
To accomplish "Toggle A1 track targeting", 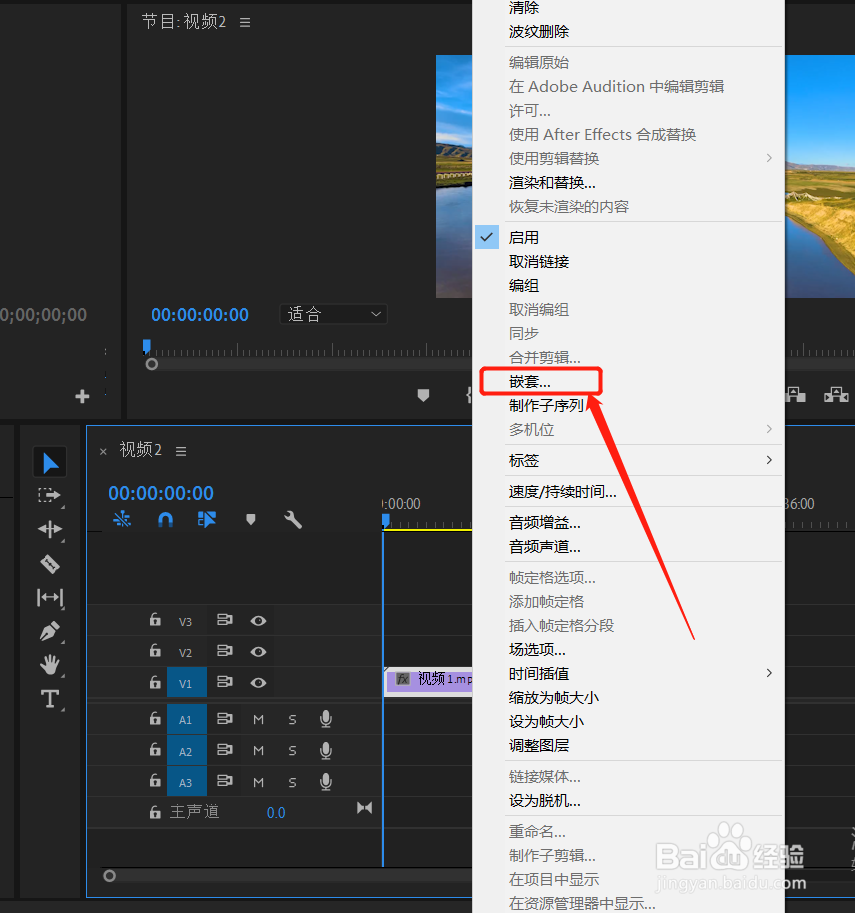I will [x=186, y=719].
